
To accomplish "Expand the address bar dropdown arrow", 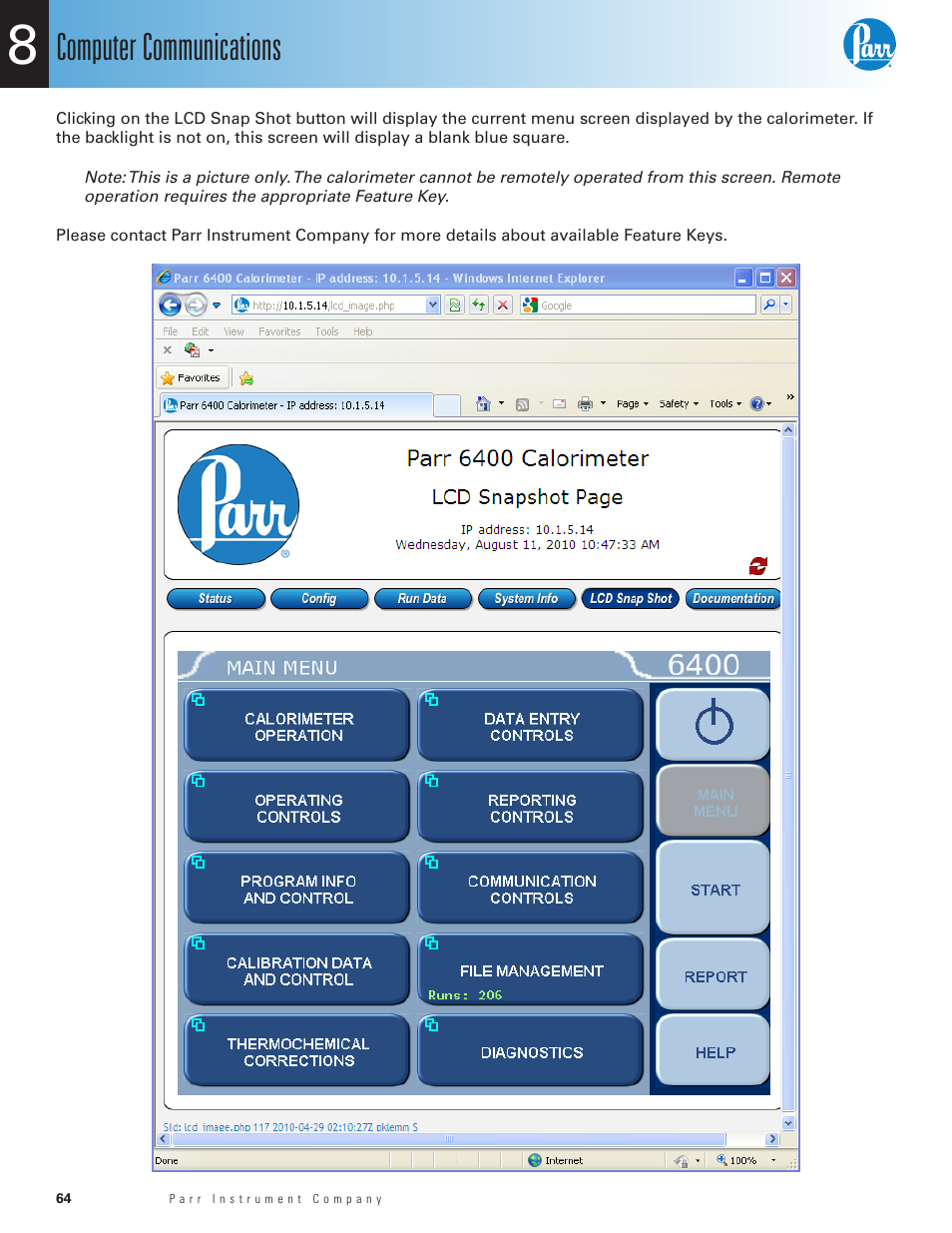I will [433, 306].
